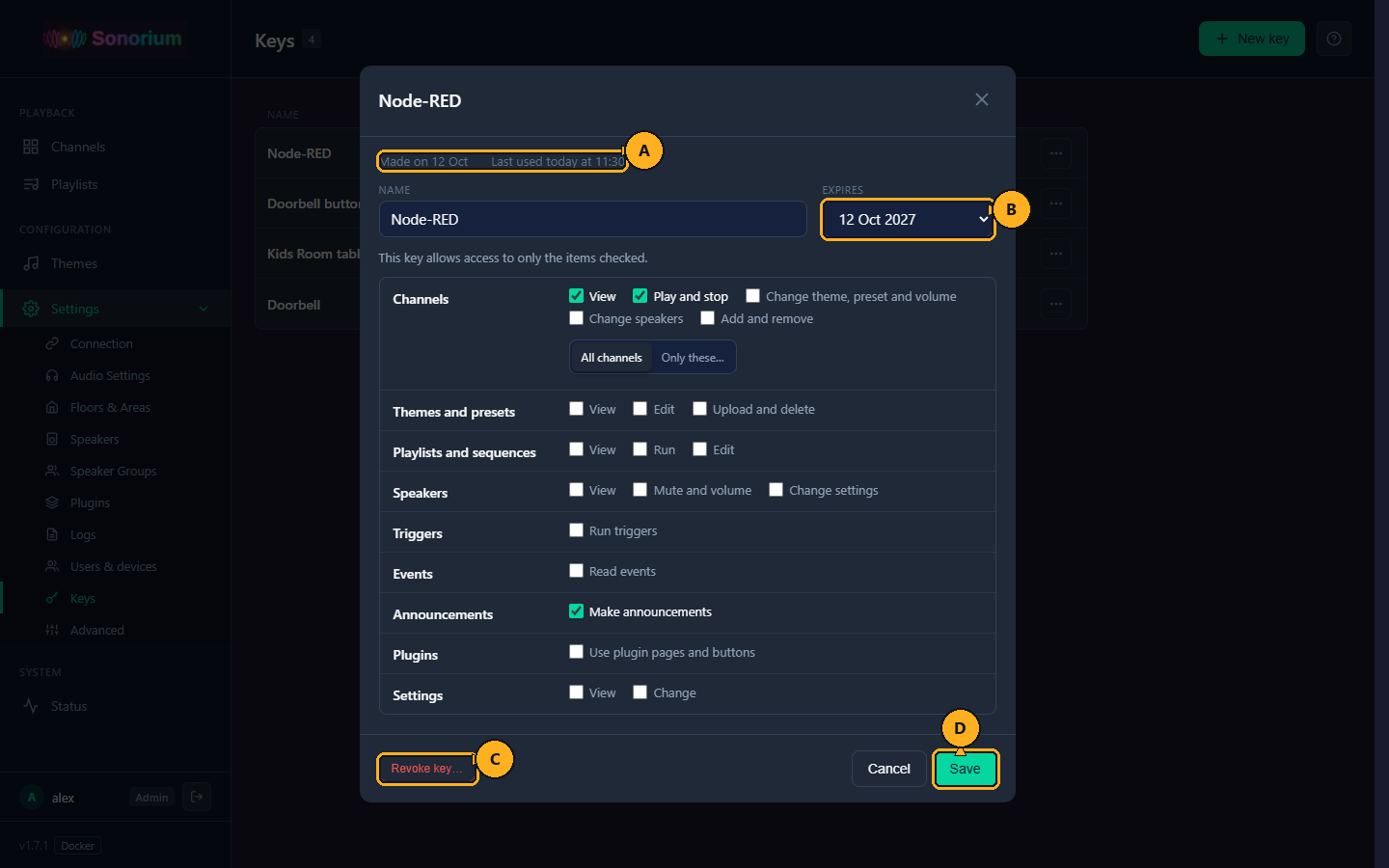Enable Use plugin pages and buttons
Image resolution: width=1389 pixels, height=868 pixels.
tap(577, 652)
